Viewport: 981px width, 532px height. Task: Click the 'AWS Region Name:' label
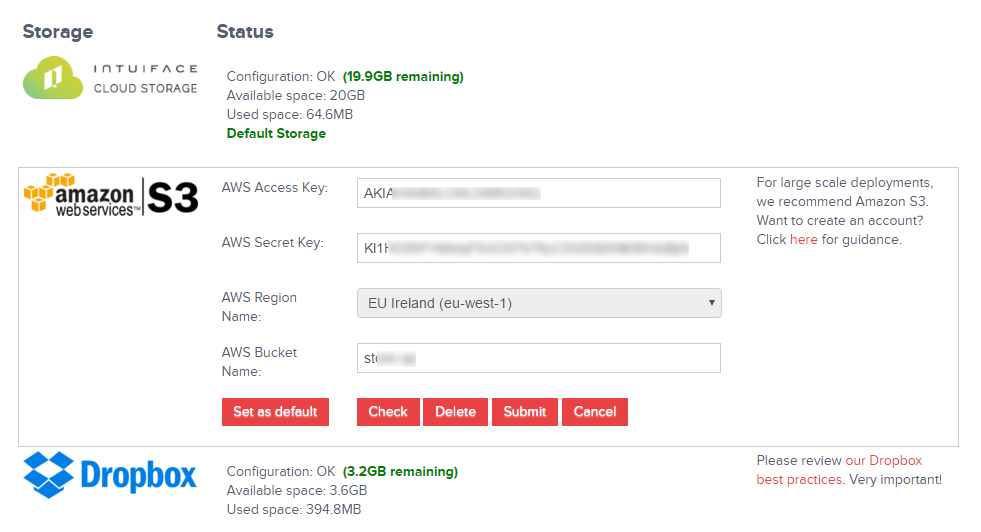coord(259,307)
